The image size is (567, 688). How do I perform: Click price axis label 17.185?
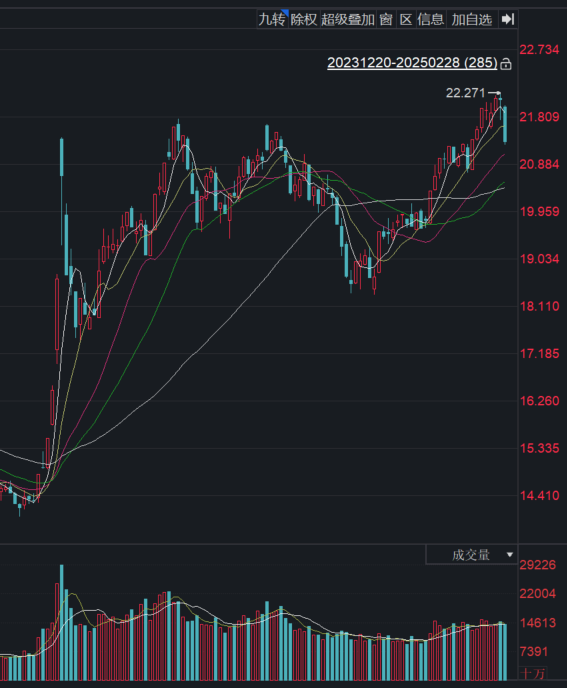(539, 353)
